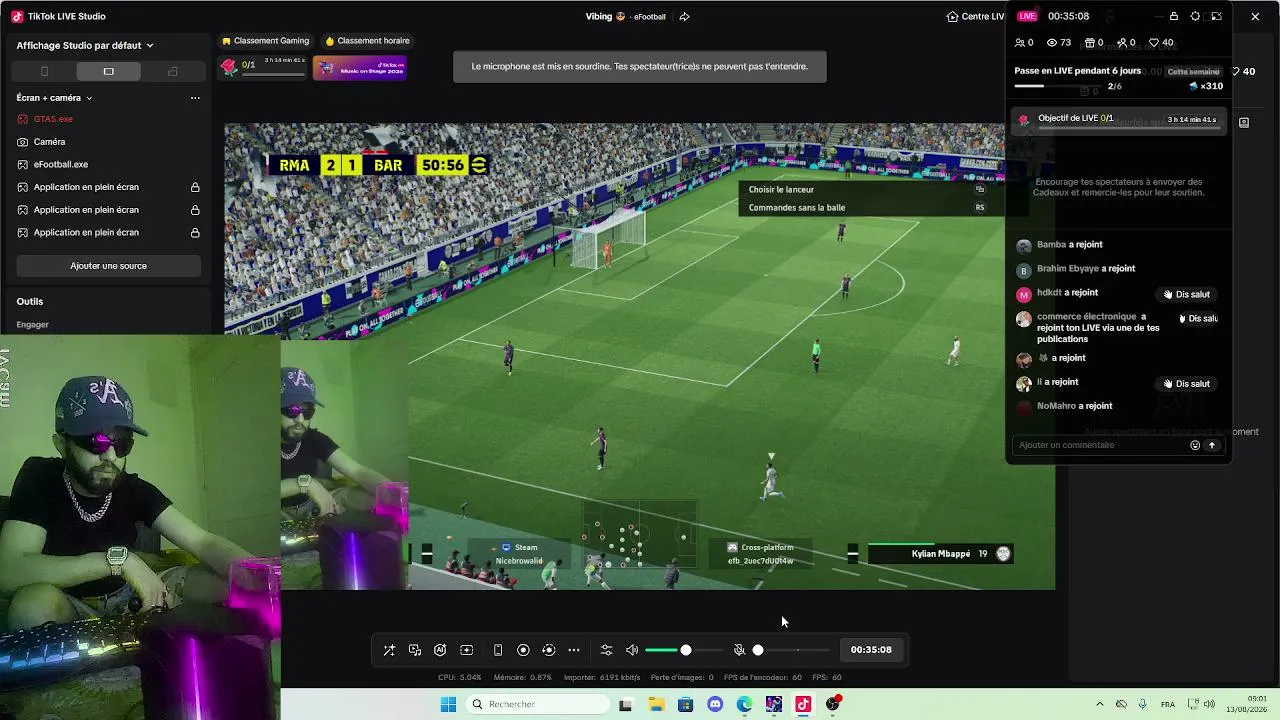Viewport: 1280px width, 720px height.
Task: Unmute the microphone icon
Action: tap(739, 650)
